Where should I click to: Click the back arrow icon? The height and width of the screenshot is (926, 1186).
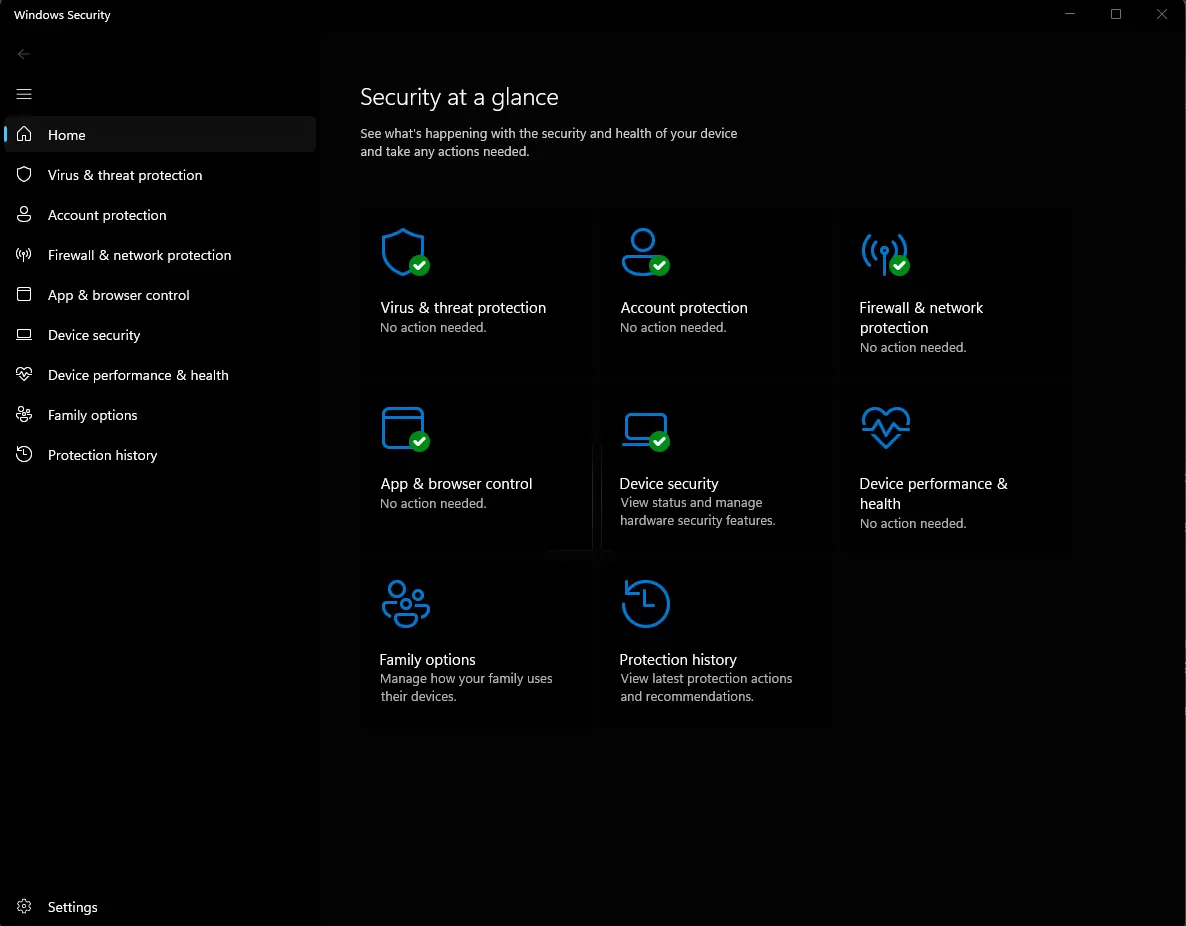(x=23, y=54)
